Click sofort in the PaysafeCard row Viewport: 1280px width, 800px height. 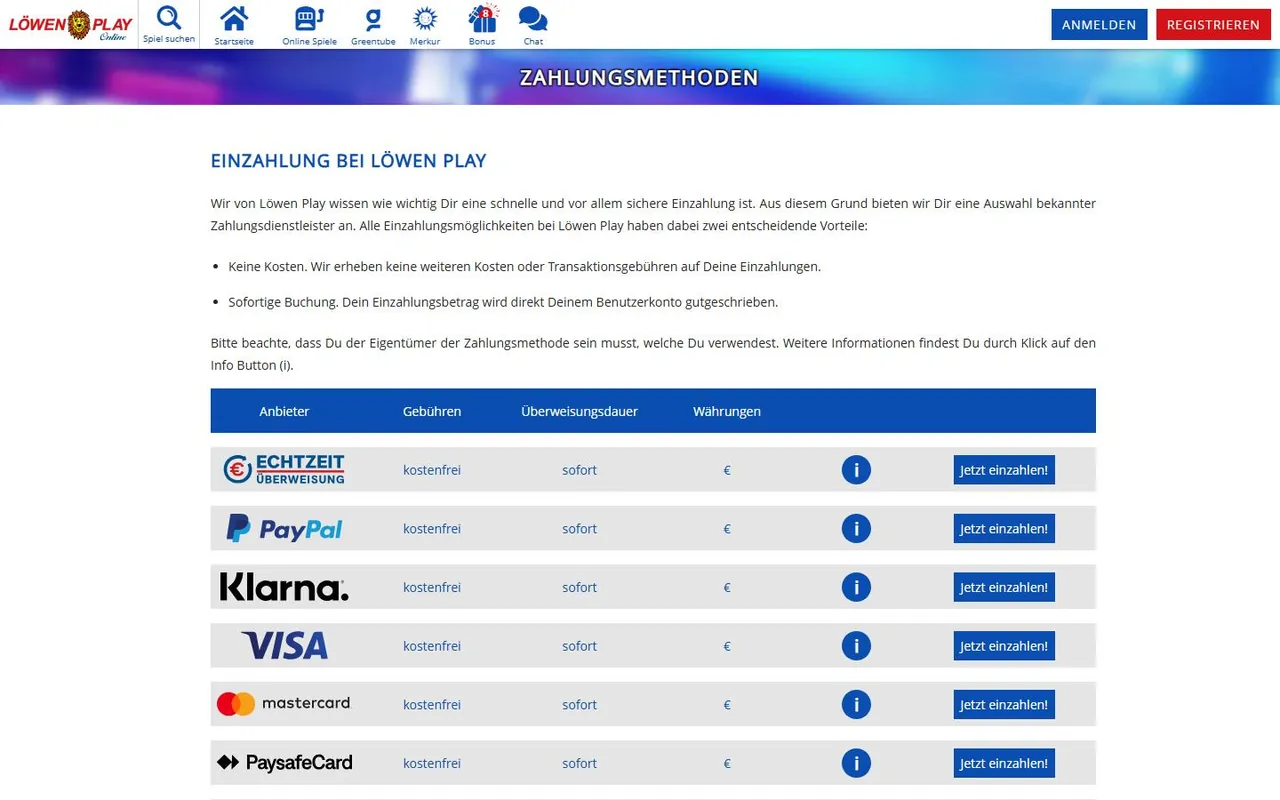pyautogui.click(x=579, y=763)
